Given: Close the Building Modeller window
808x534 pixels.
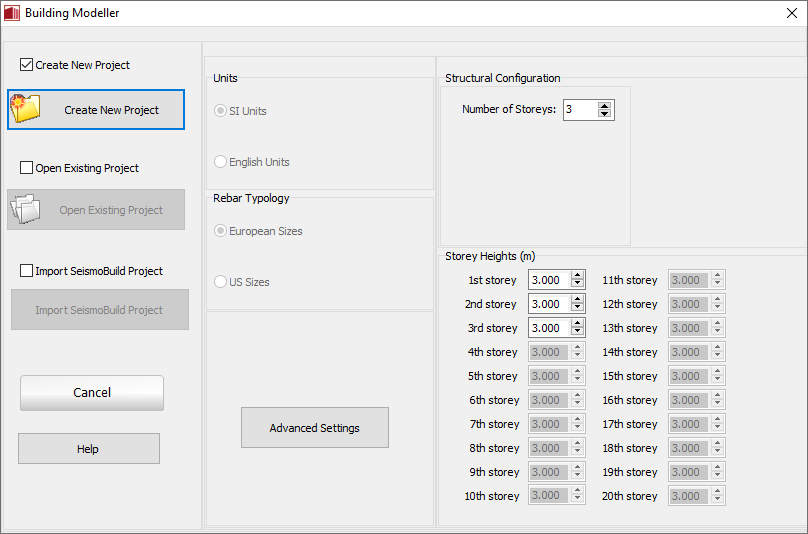Looking at the screenshot, I should [791, 13].
